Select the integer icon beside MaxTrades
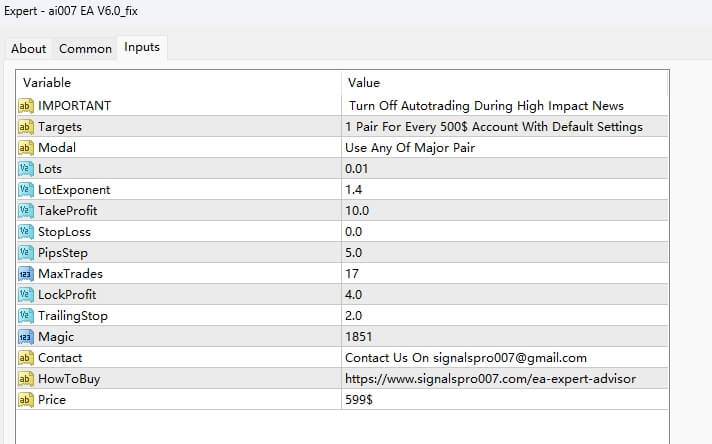712x444 pixels. pos(26,274)
